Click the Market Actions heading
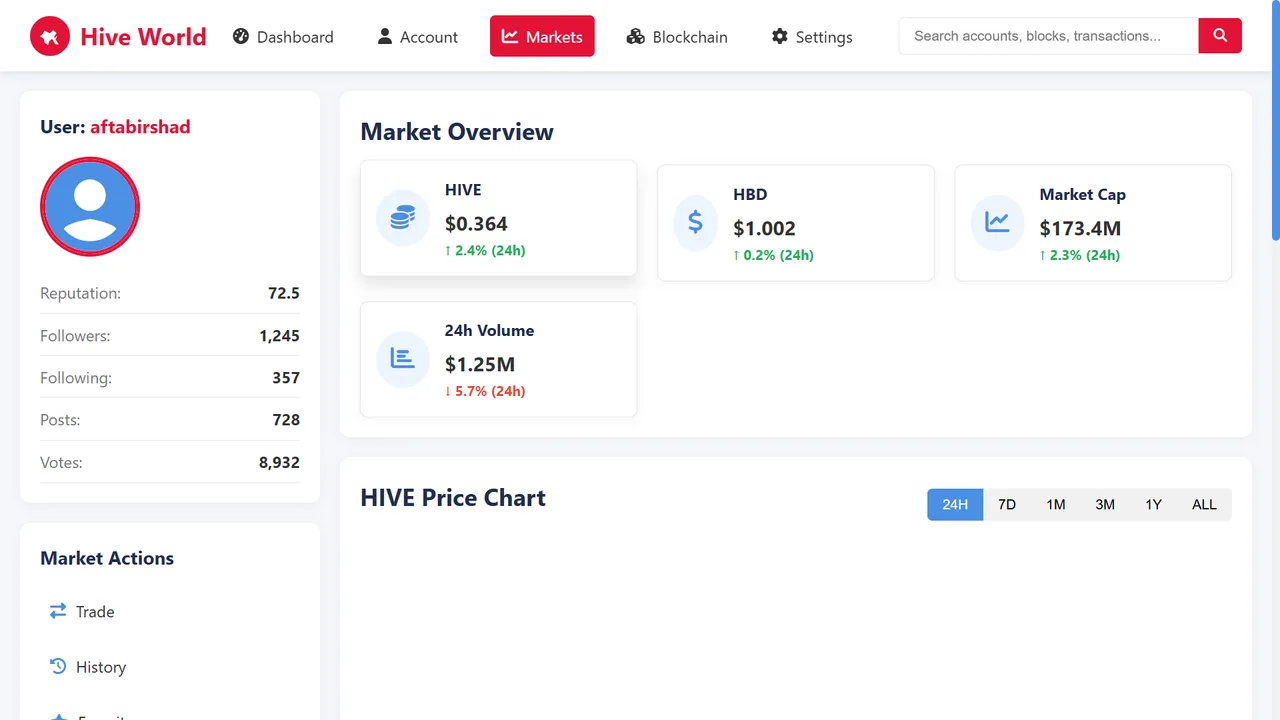 coord(107,558)
